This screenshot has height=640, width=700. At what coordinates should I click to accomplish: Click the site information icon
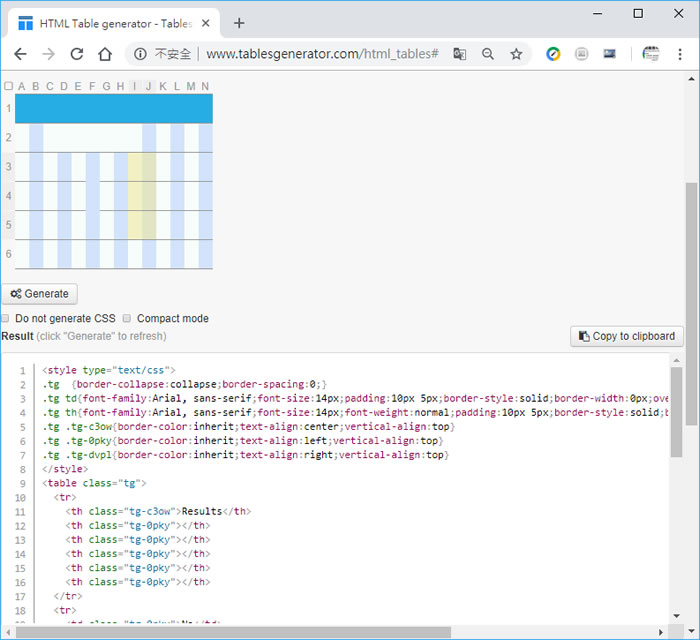(140, 54)
